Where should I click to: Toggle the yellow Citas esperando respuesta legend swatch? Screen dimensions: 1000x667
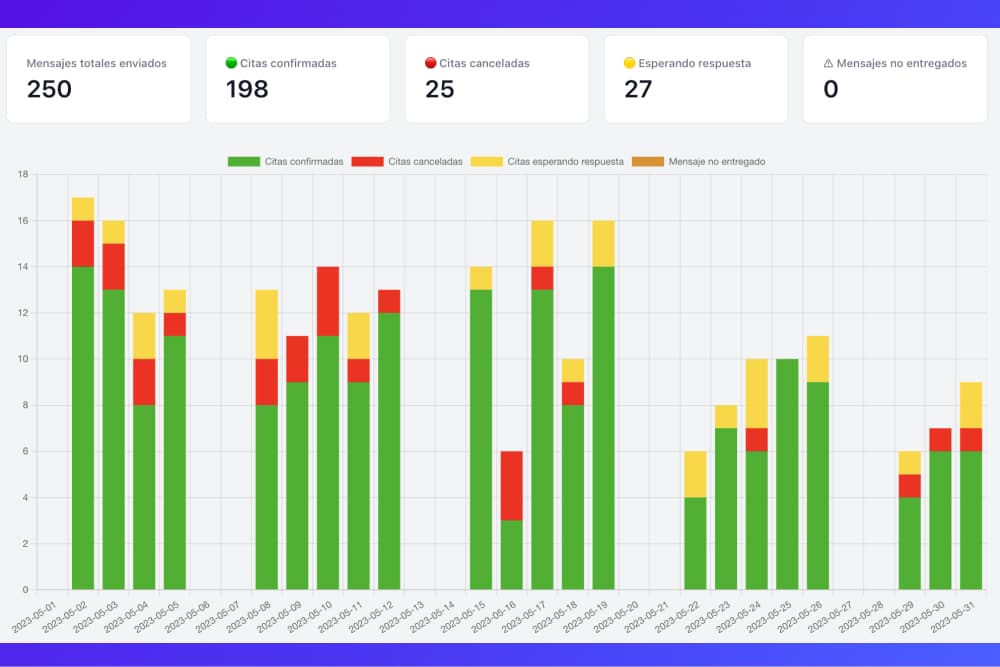tap(487, 161)
